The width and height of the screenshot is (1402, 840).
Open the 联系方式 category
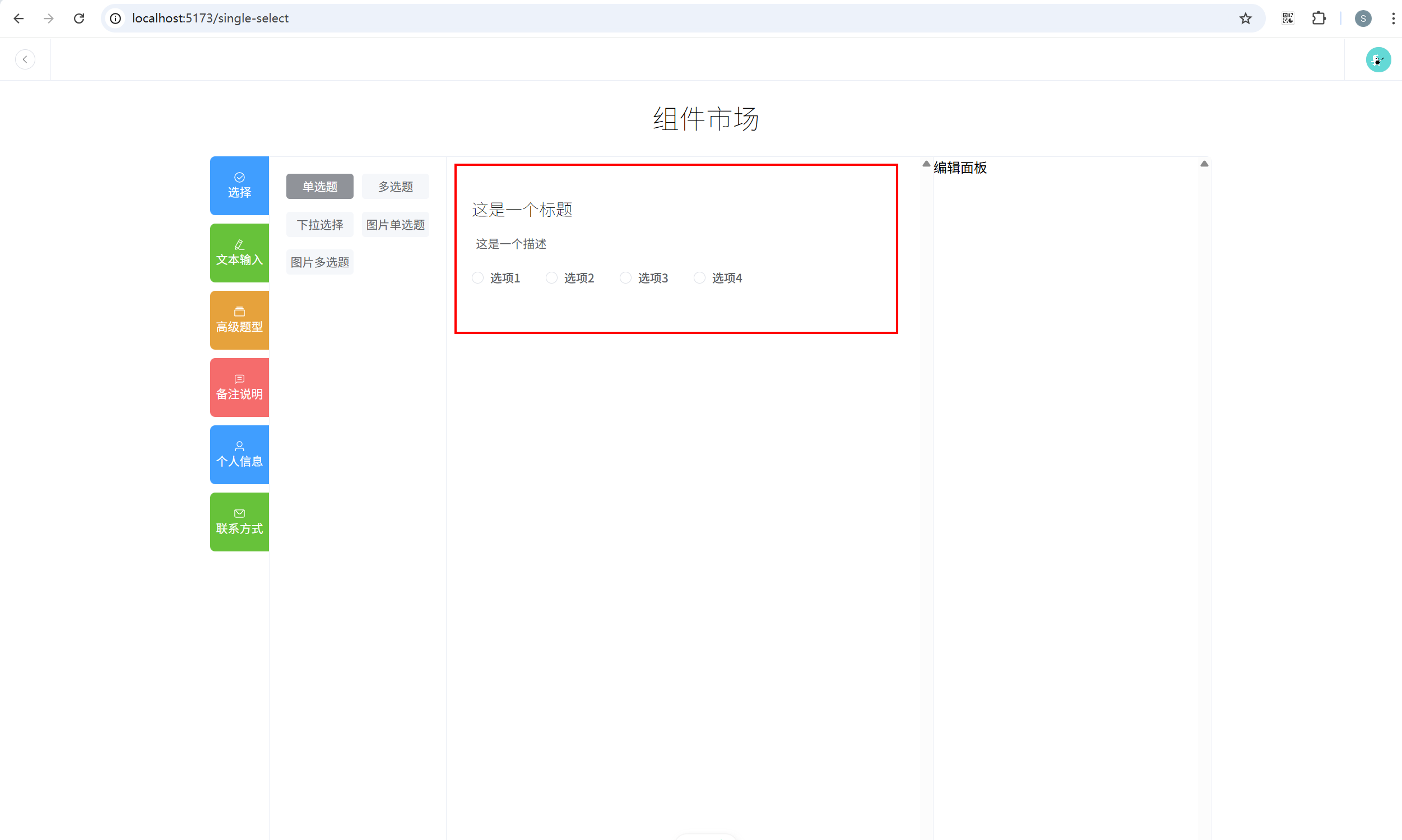[239, 522]
